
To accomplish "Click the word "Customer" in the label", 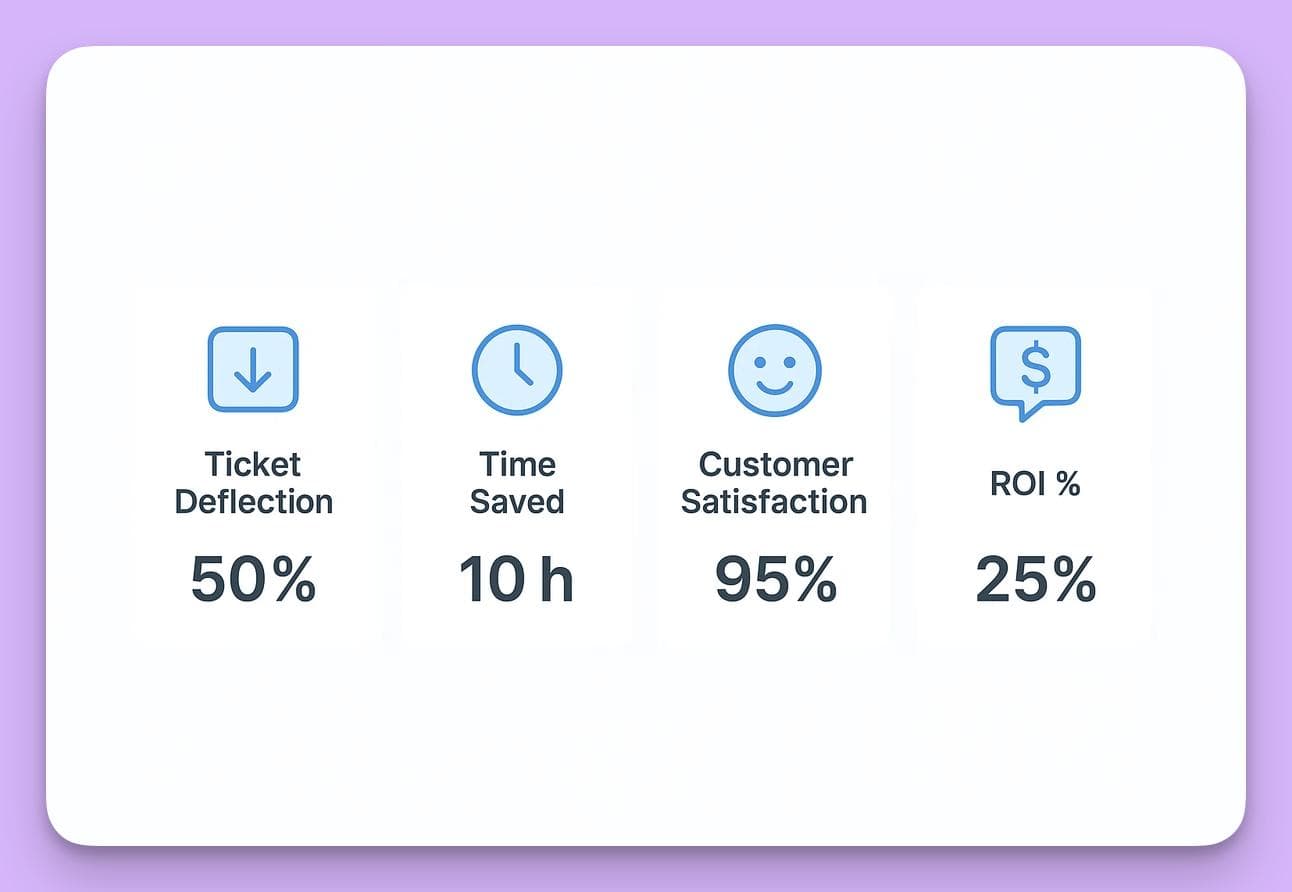I will coord(775,464).
